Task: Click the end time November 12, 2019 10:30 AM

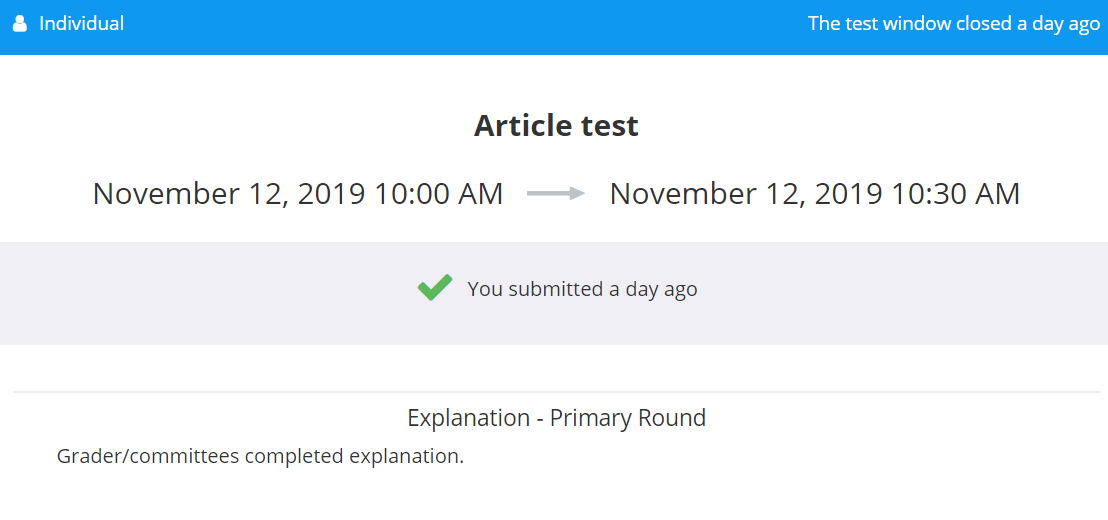Action: point(815,194)
